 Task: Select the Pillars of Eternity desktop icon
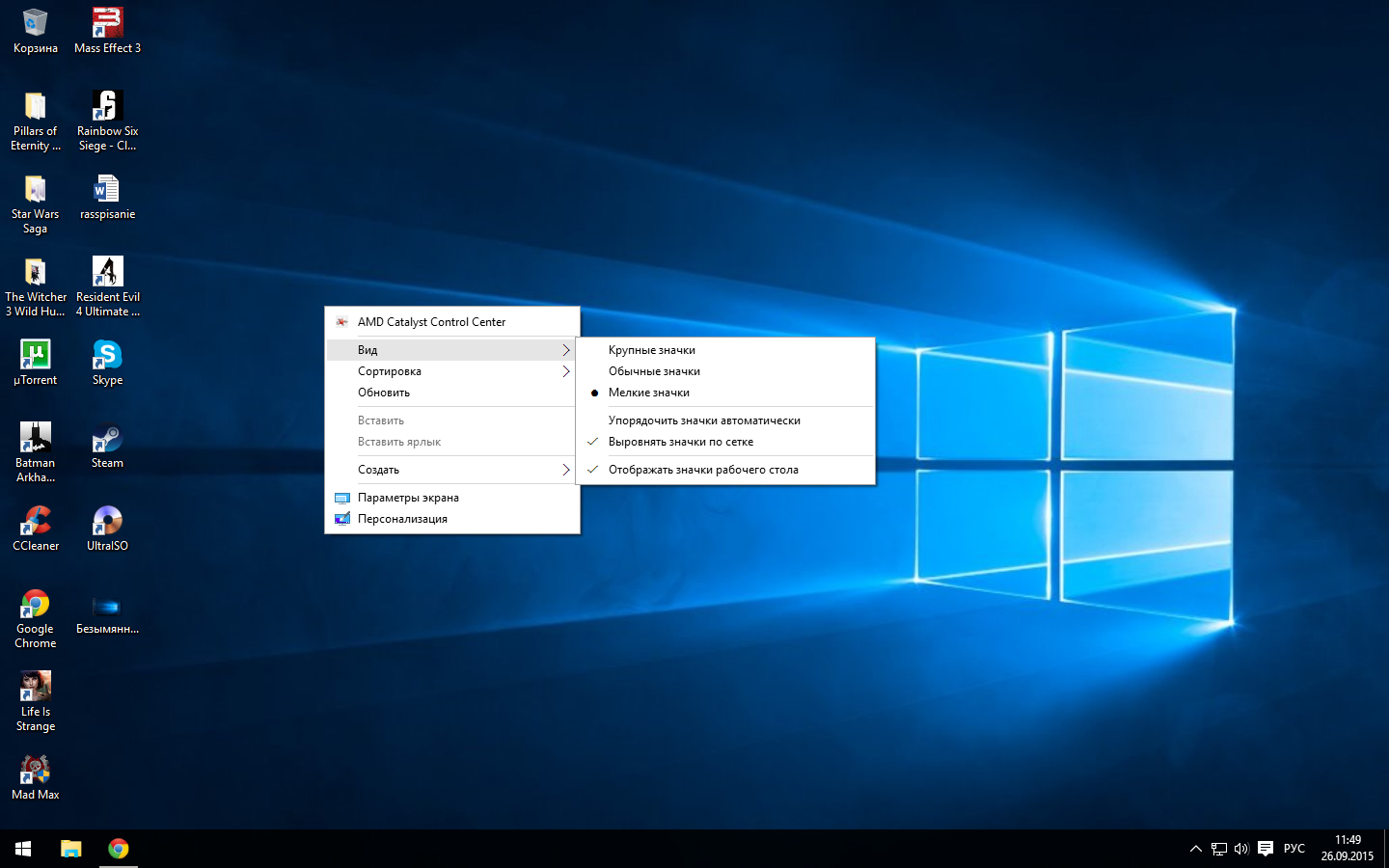(36, 122)
